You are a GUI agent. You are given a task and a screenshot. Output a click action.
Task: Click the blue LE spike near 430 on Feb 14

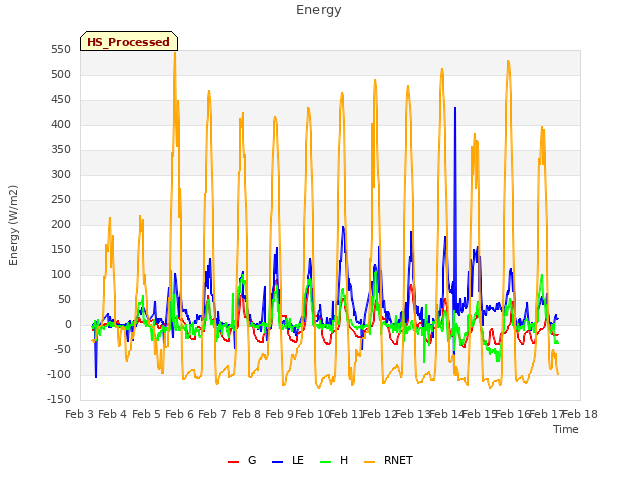(455, 109)
